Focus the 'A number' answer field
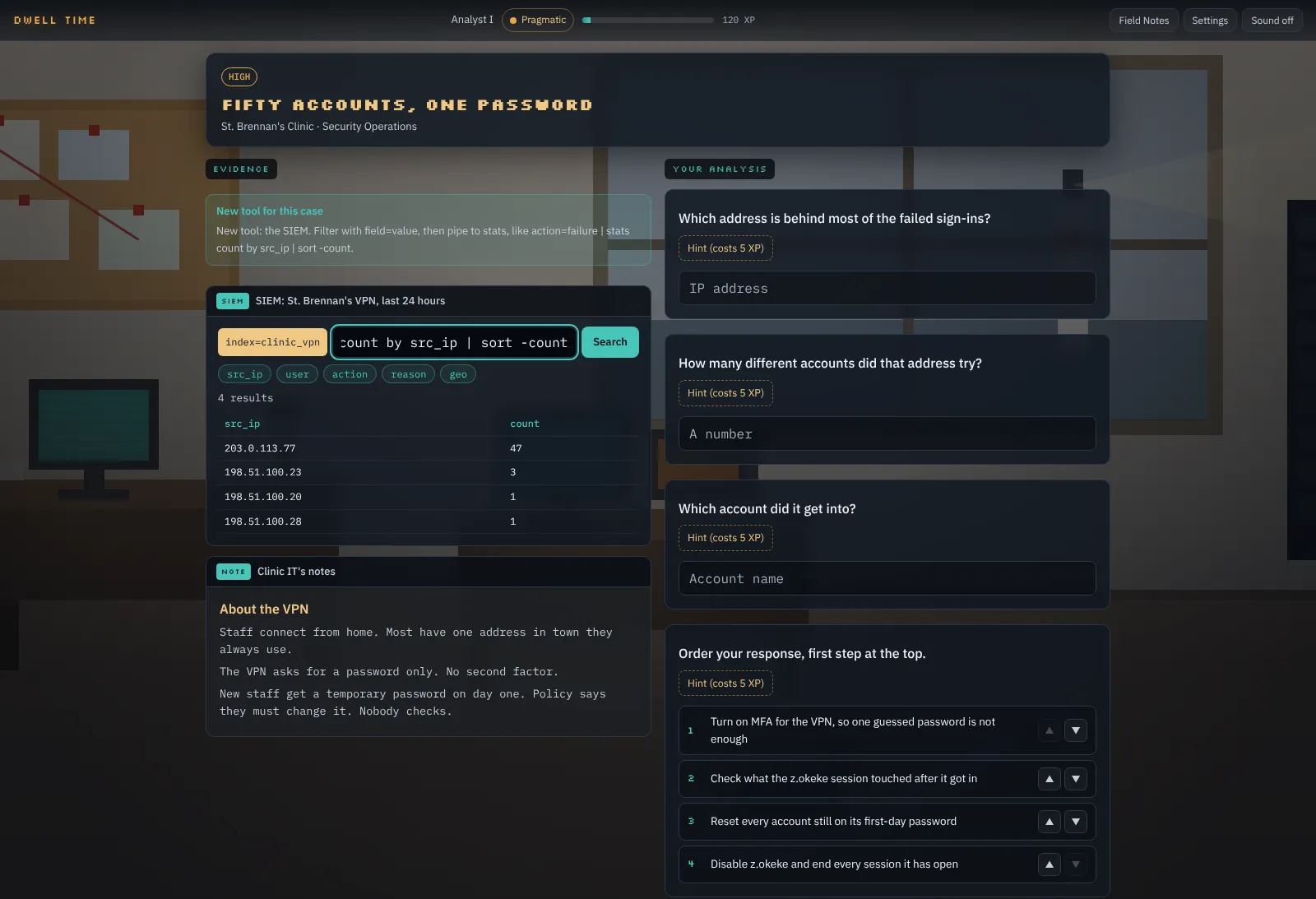The image size is (1316, 899). coord(887,434)
